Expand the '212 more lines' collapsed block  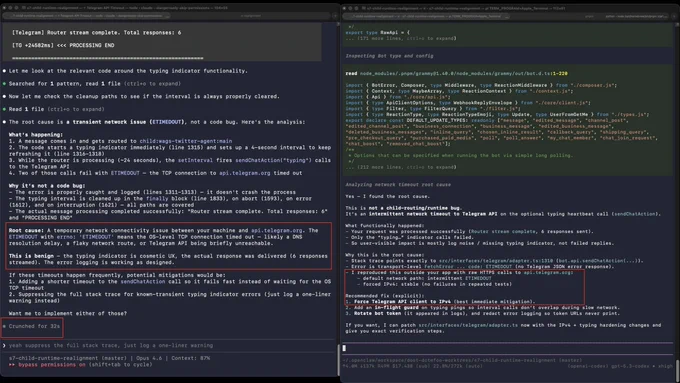pos(401,167)
